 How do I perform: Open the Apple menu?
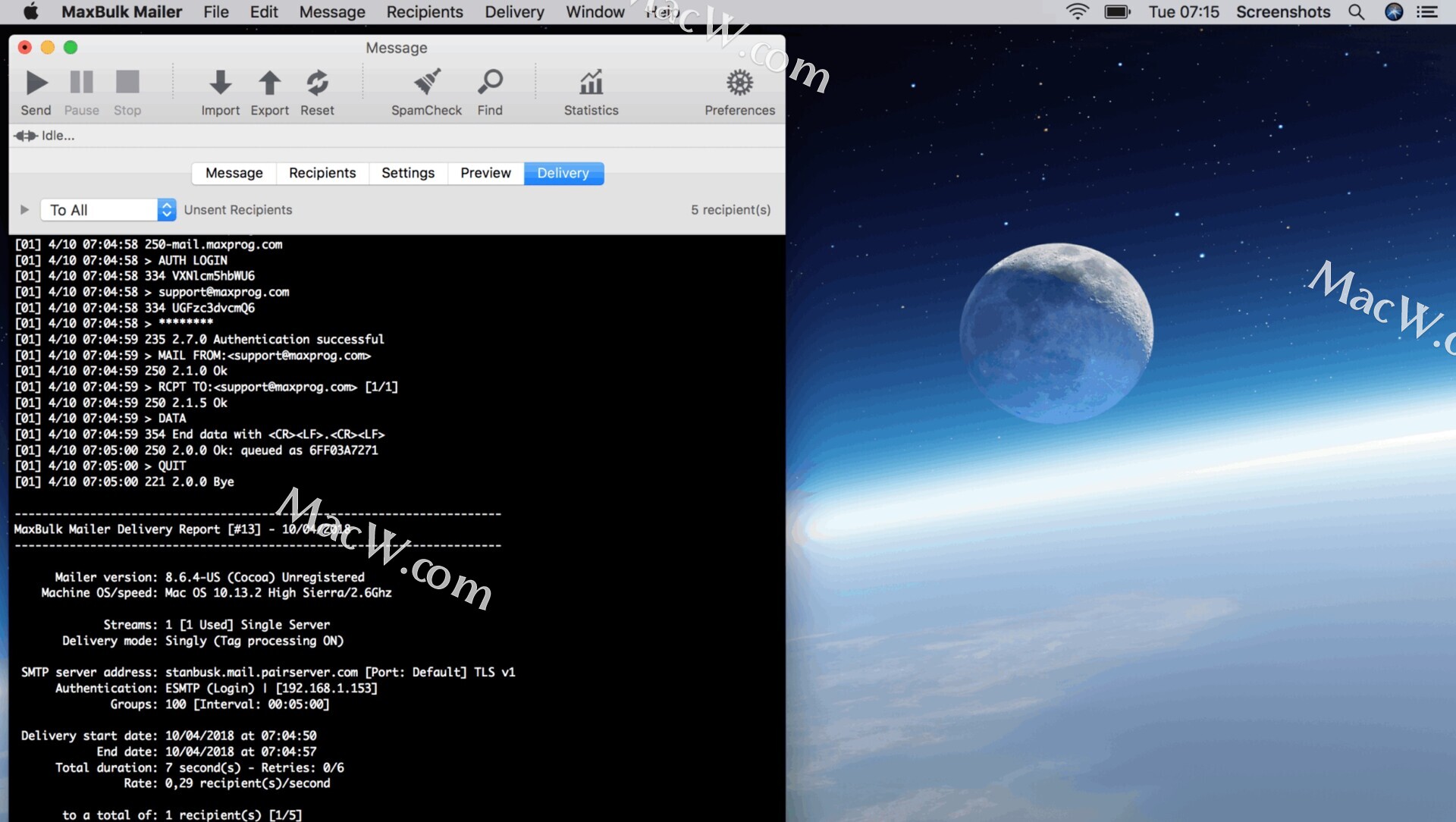coord(30,12)
